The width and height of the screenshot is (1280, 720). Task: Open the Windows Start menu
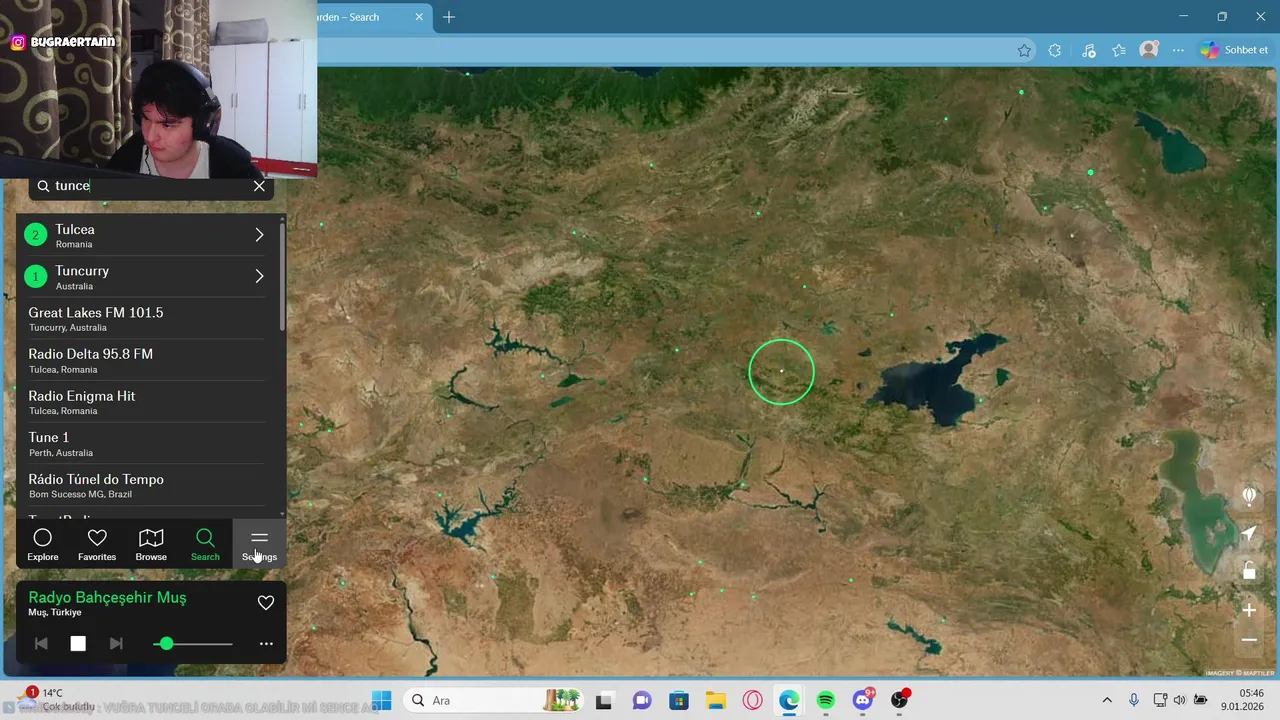coord(382,700)
